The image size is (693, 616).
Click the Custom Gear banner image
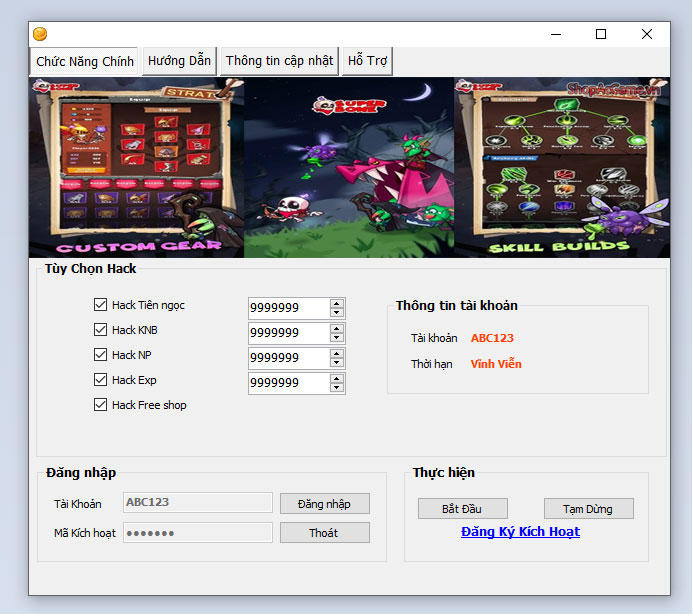136,168
